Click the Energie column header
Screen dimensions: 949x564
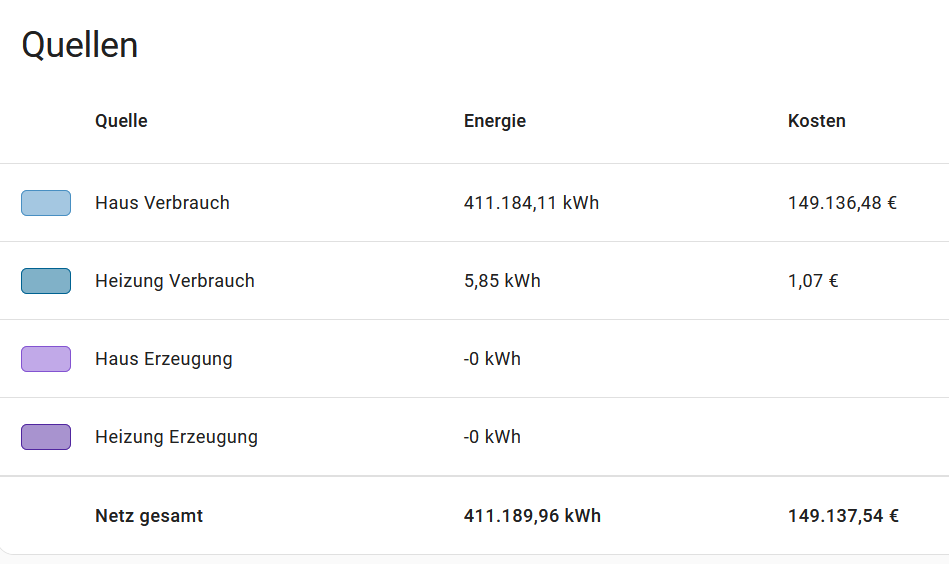pyautogui.click(x=495, y=121)
